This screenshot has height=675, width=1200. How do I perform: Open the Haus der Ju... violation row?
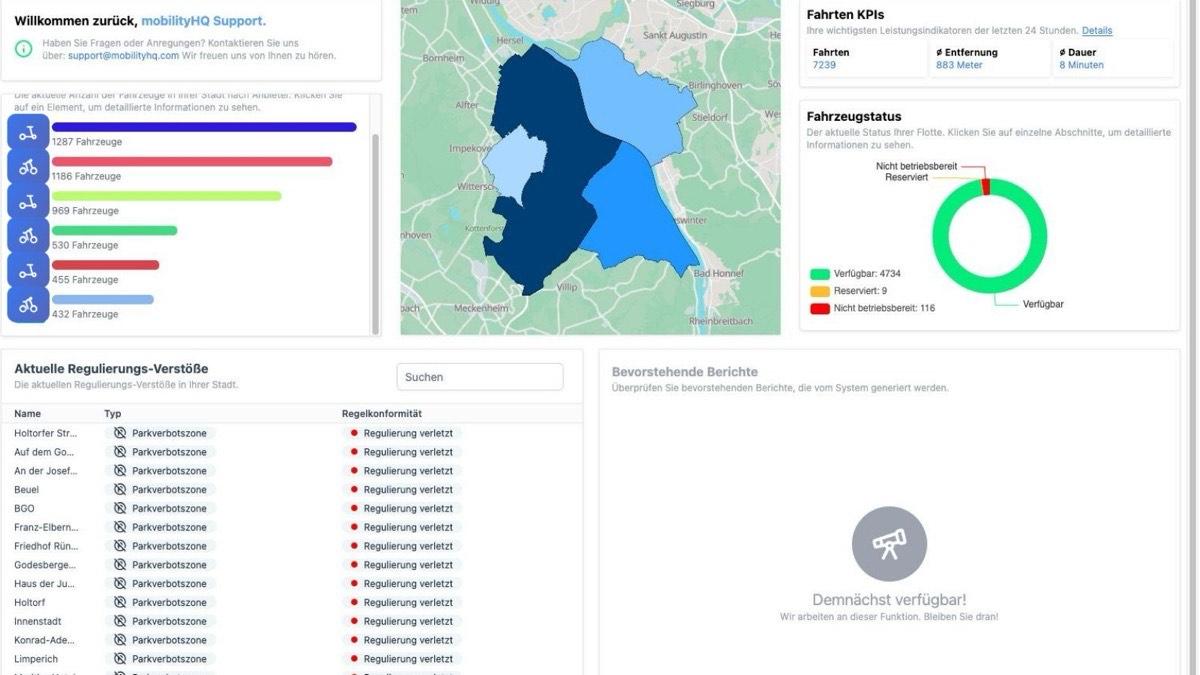tap(292, 583)
